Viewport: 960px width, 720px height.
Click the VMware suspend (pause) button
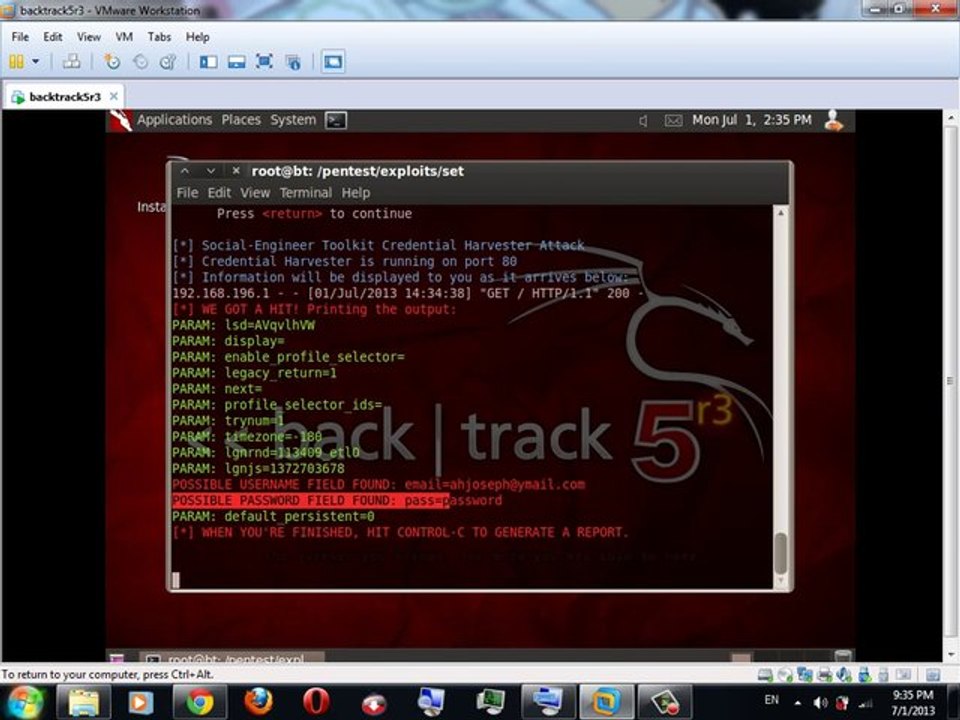click(17, 61)
